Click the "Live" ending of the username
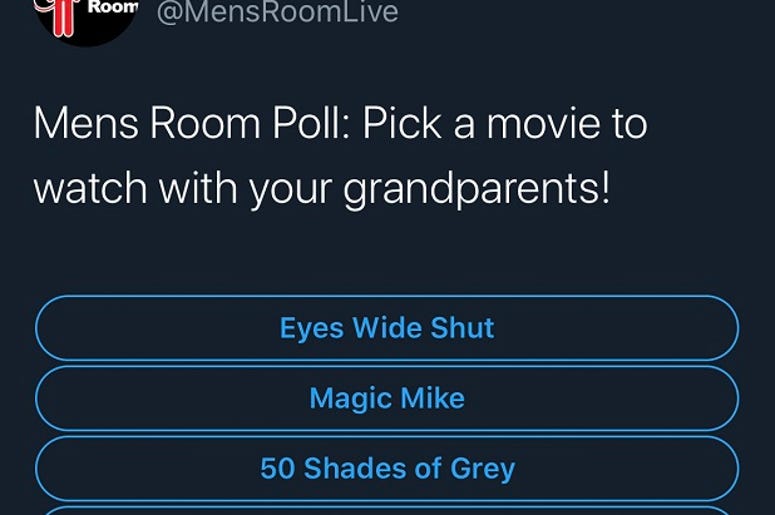This screenshot has height=515, width=775. point(370,12)
